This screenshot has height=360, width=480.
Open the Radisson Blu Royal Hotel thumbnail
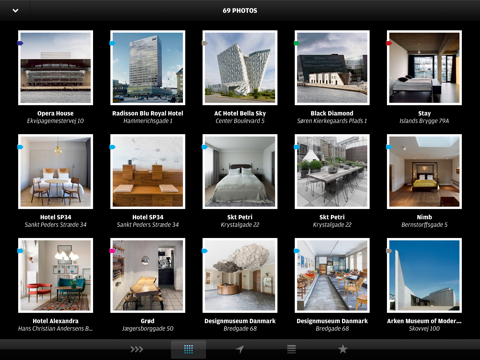[148, 68]
